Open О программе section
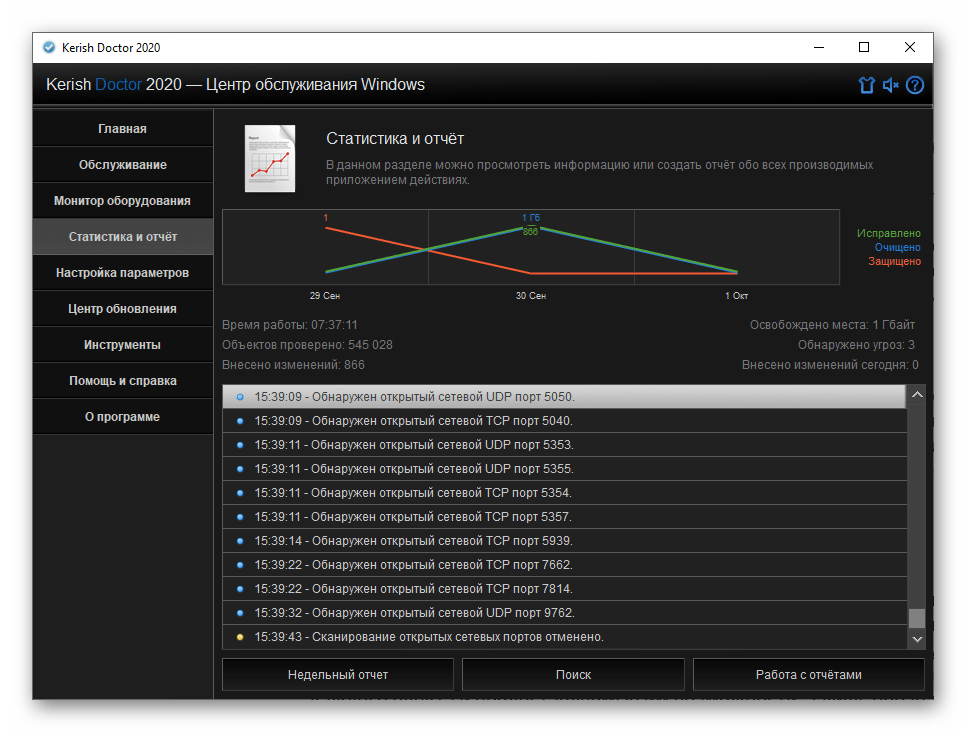The width and height of the screenshot is (966, 732). point(123,417)
